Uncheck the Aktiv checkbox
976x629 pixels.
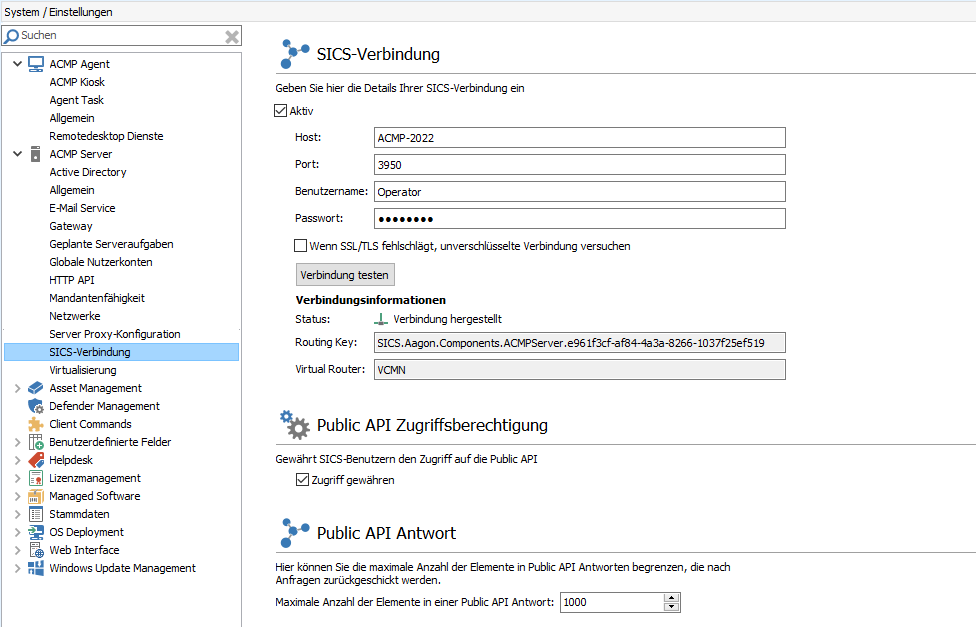[x=281, y=111]
